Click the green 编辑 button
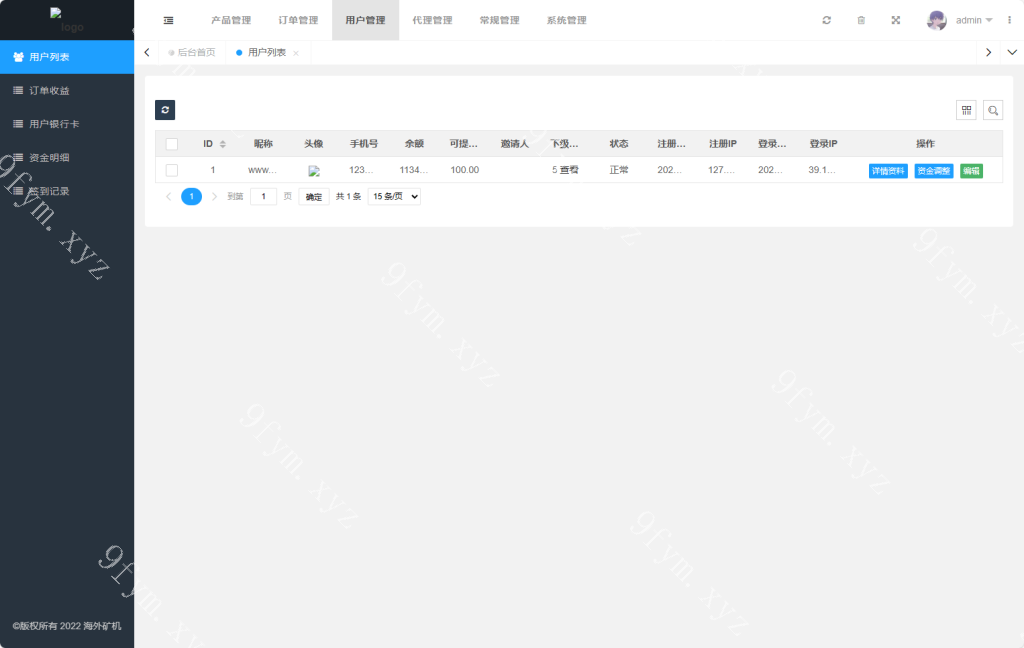This screenshot has width=1024, height=648. (x=972, y=171)
